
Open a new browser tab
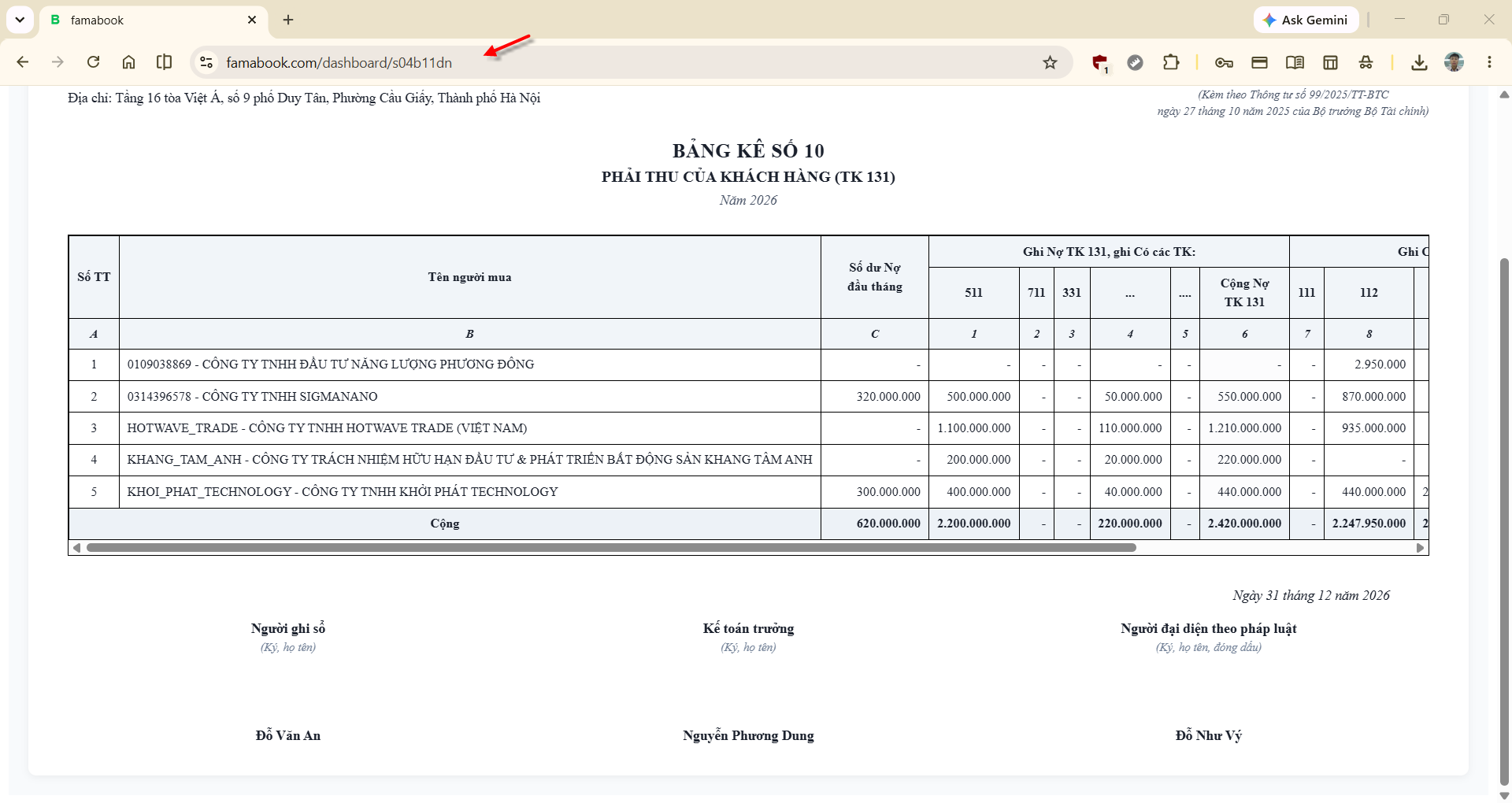pos(288,20)
